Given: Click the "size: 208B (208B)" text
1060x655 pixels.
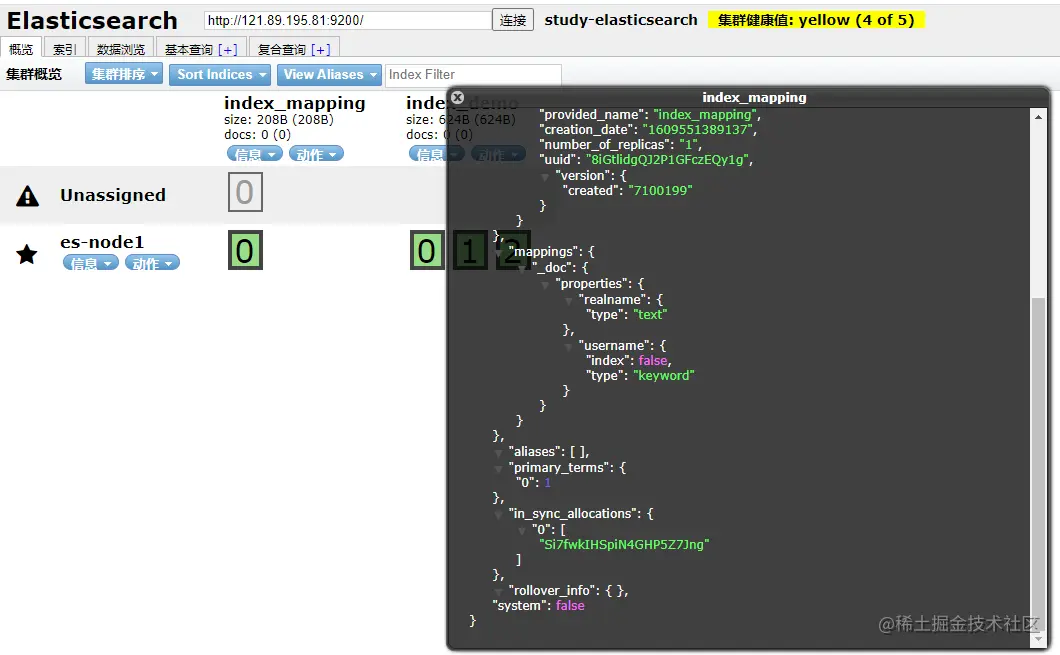Looking at the screenshot, I should click(x=279, y=120).
